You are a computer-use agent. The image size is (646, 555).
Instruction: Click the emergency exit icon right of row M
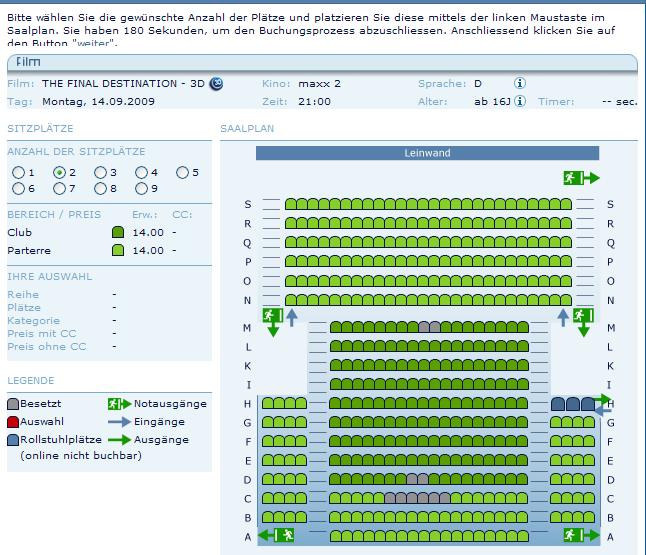tap(583, 322)
